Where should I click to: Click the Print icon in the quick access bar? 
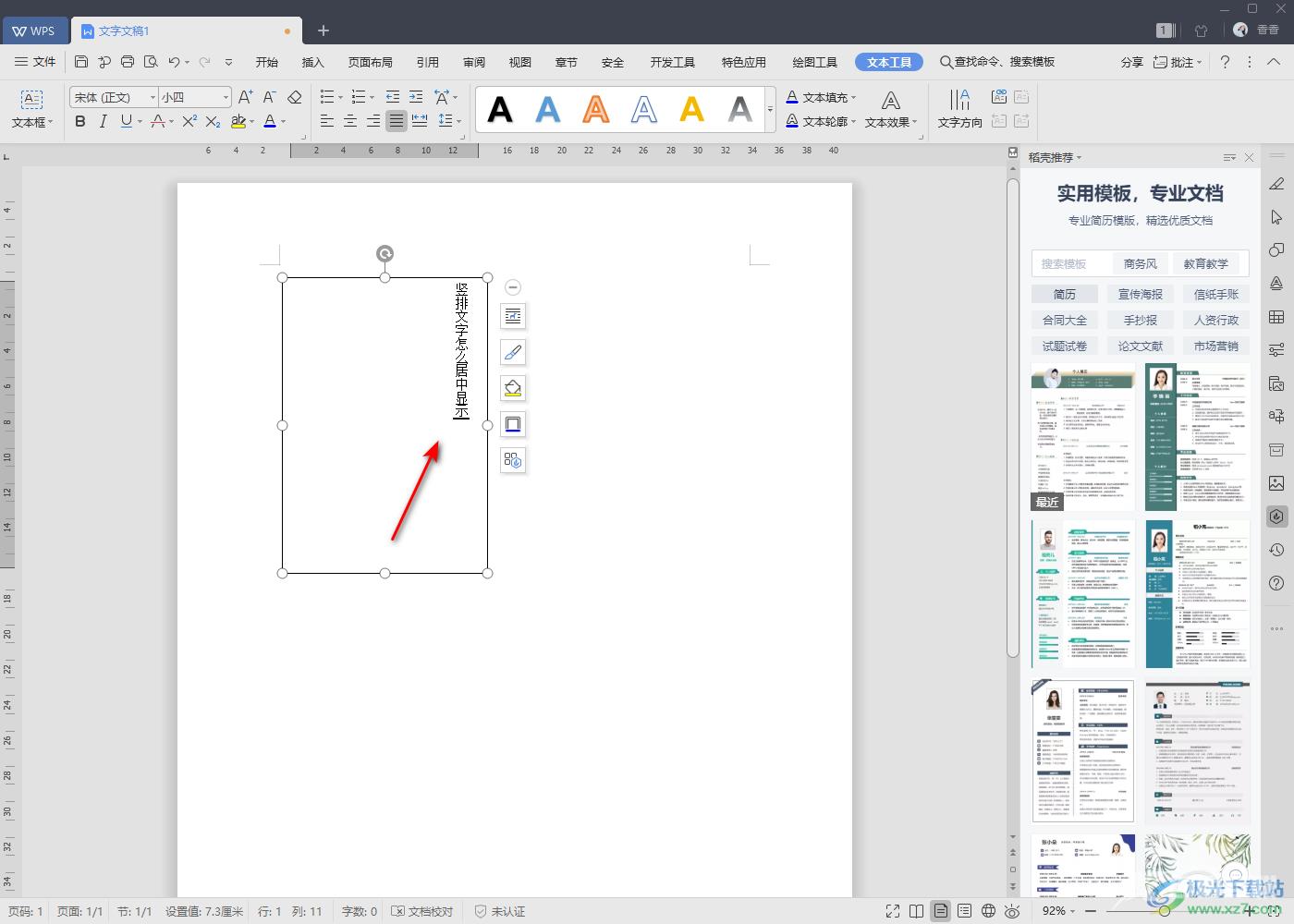(x=128, y=62)
